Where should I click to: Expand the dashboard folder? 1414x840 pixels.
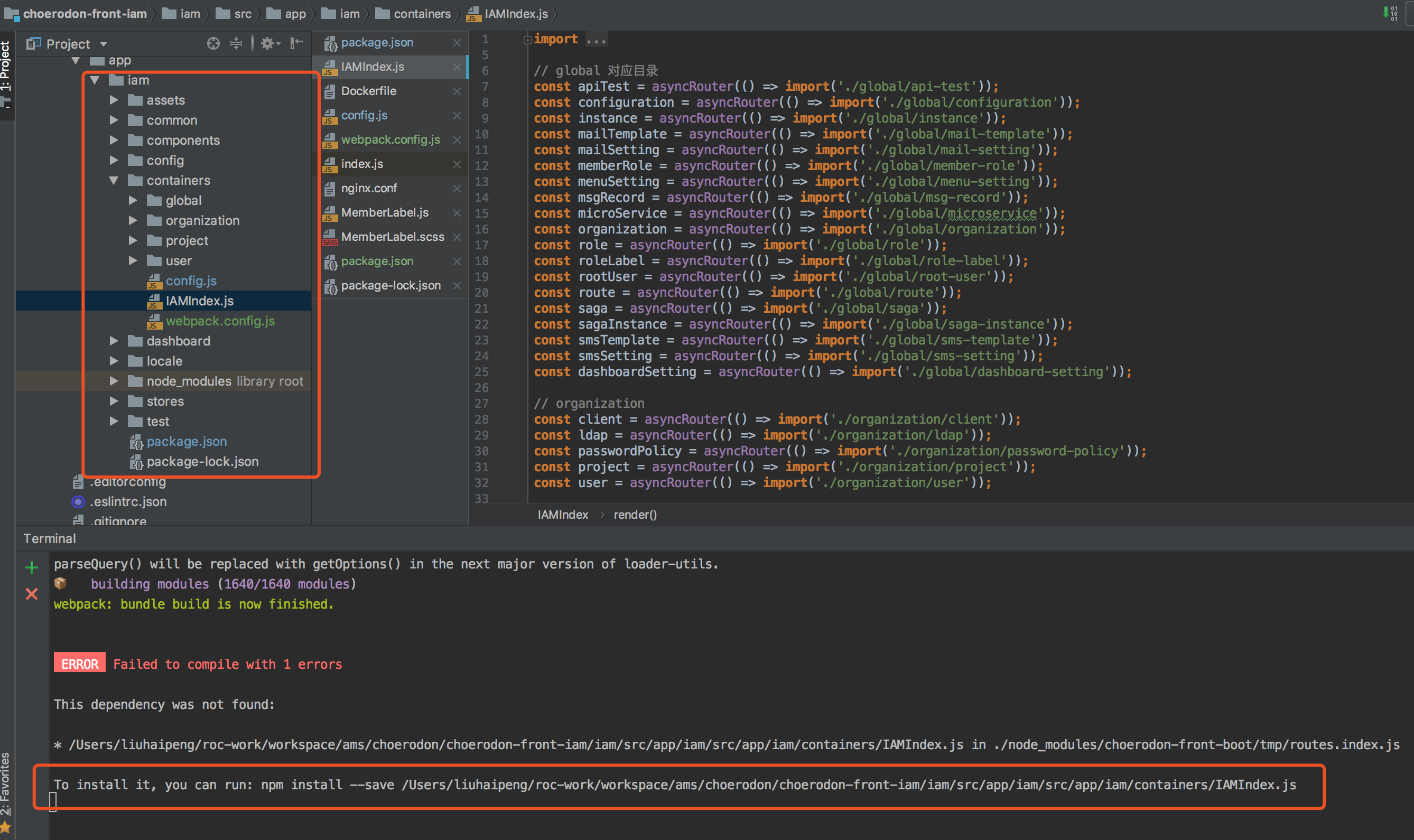pos(113,341)
